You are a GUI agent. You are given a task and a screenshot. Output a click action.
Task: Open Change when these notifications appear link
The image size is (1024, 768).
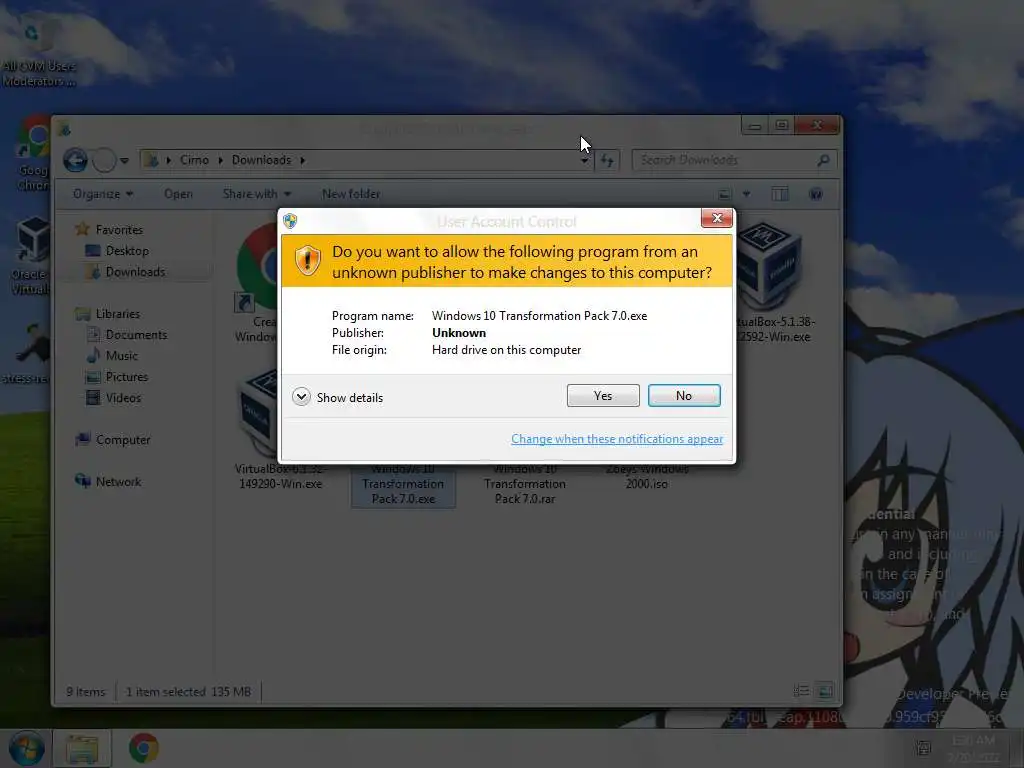pyautogui.click(x=616, y=439)
